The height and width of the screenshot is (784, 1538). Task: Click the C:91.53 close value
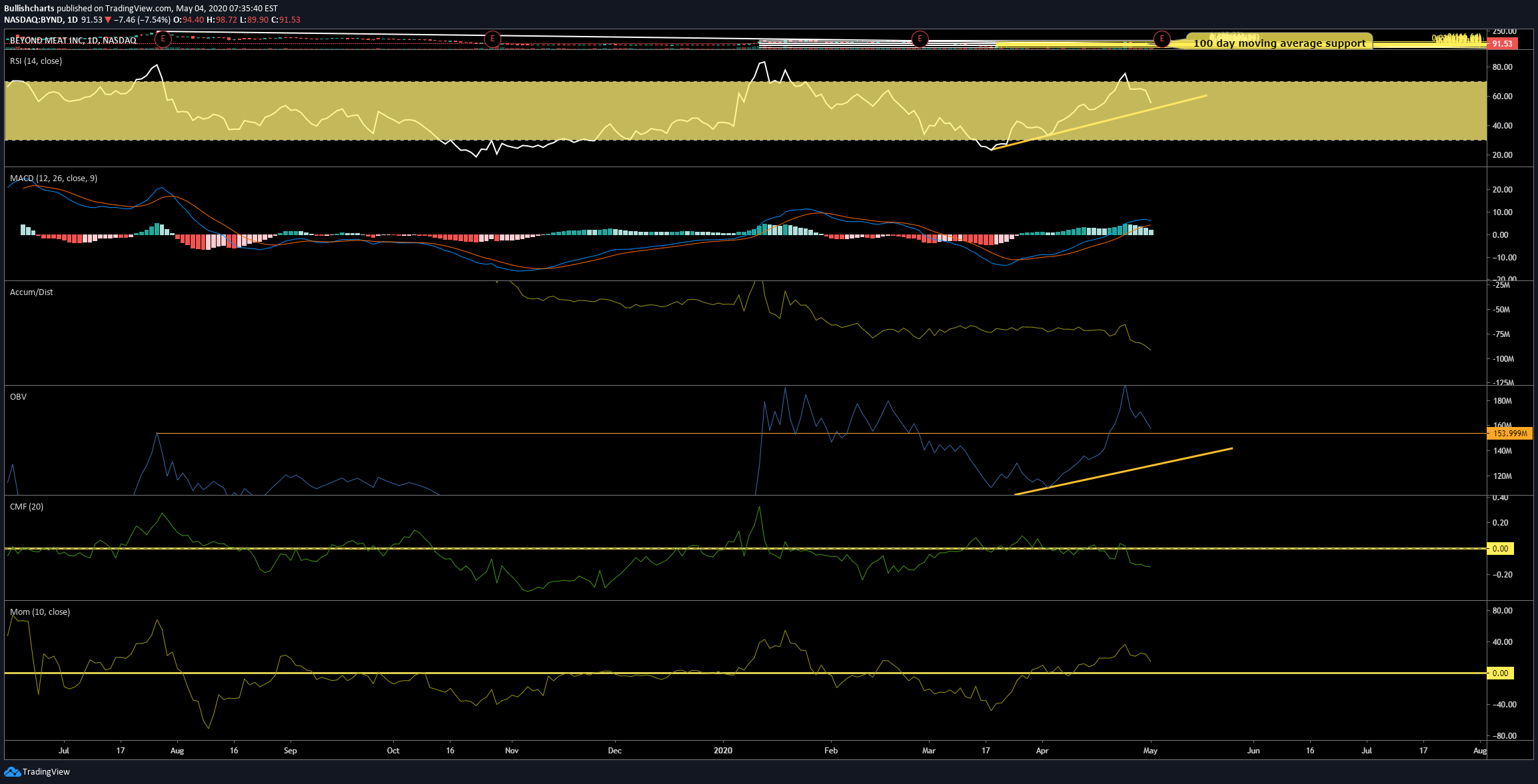click(x=286, y=20)
